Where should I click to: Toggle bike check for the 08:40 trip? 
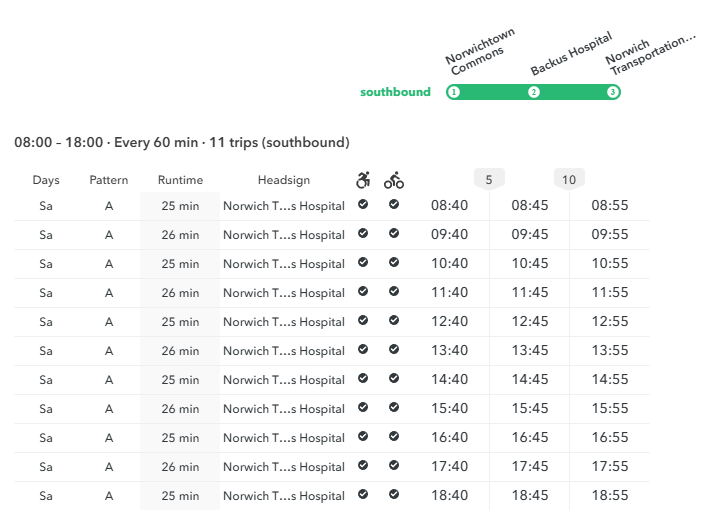pos(394,204)
